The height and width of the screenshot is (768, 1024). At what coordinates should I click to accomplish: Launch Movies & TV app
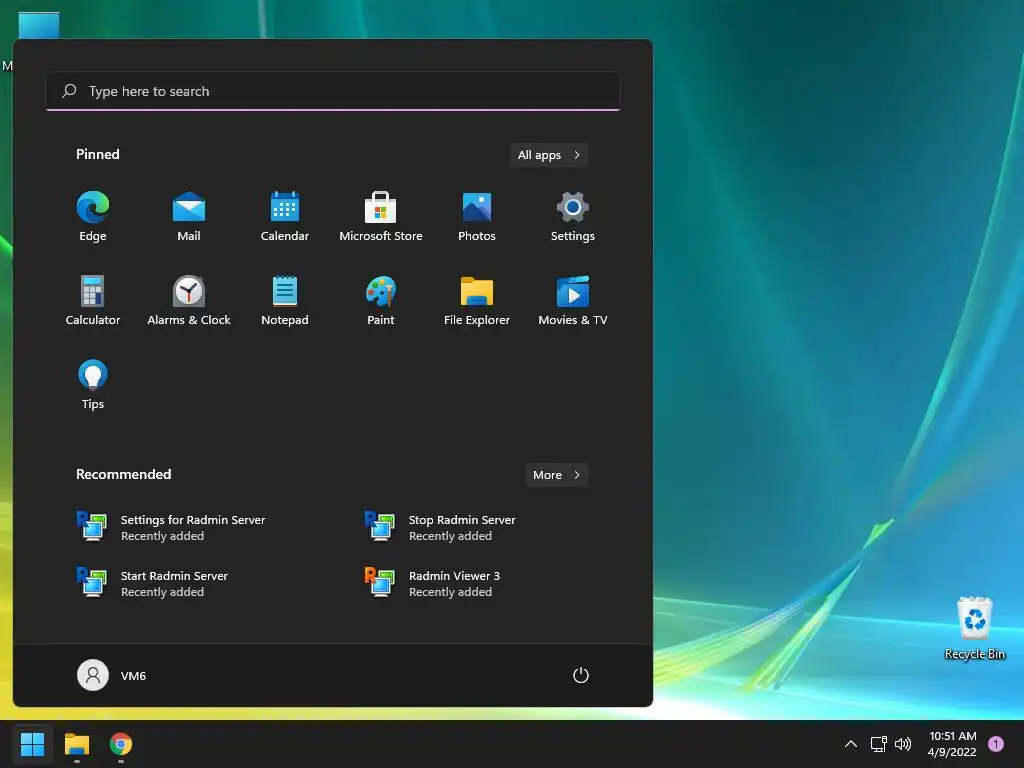(x=573, y=300)
